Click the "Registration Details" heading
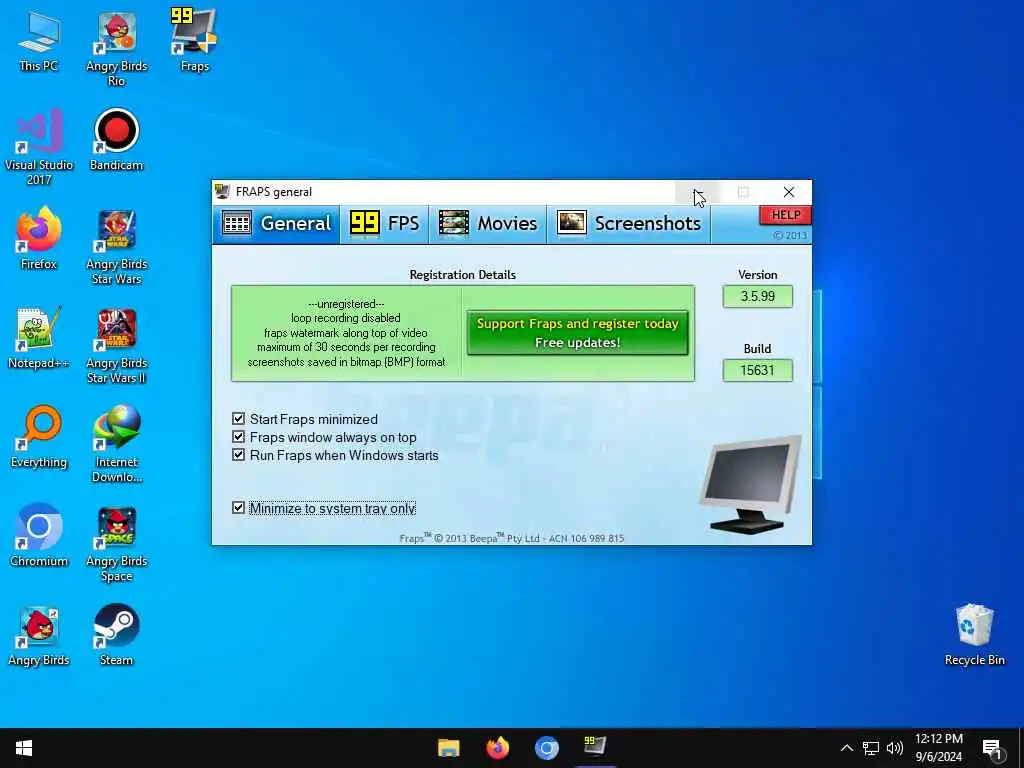This screenshot has height=768, width=1024. 462,275
